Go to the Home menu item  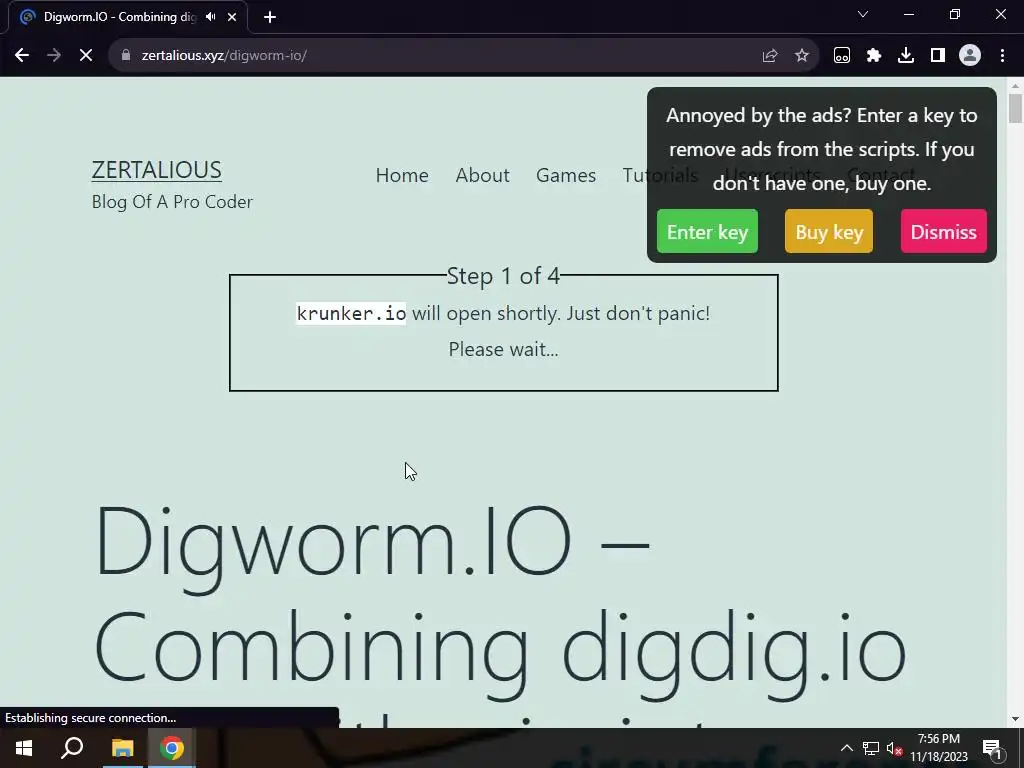point(402,175)
